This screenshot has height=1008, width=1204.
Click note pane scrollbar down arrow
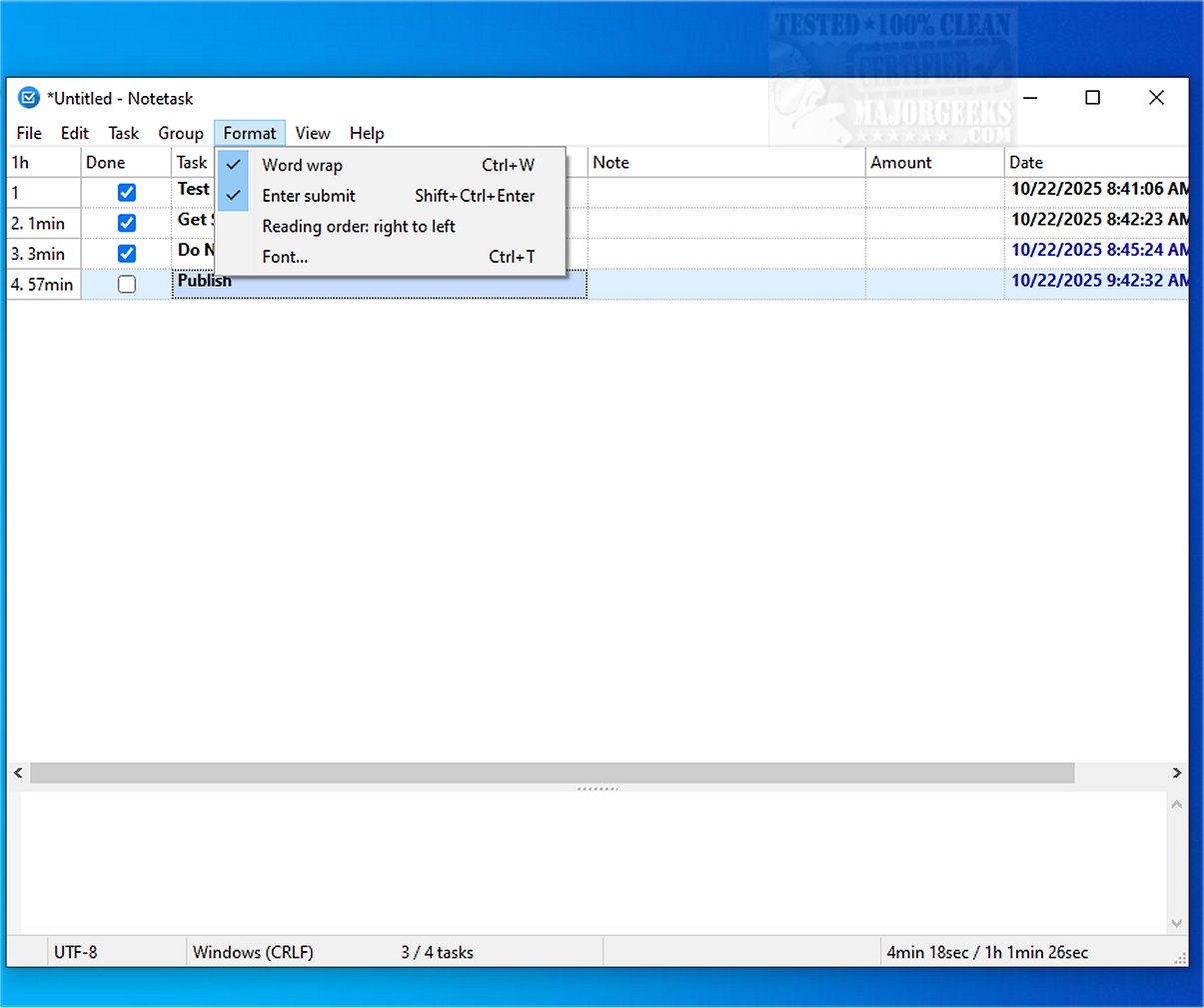click(x=1177, y=923)
